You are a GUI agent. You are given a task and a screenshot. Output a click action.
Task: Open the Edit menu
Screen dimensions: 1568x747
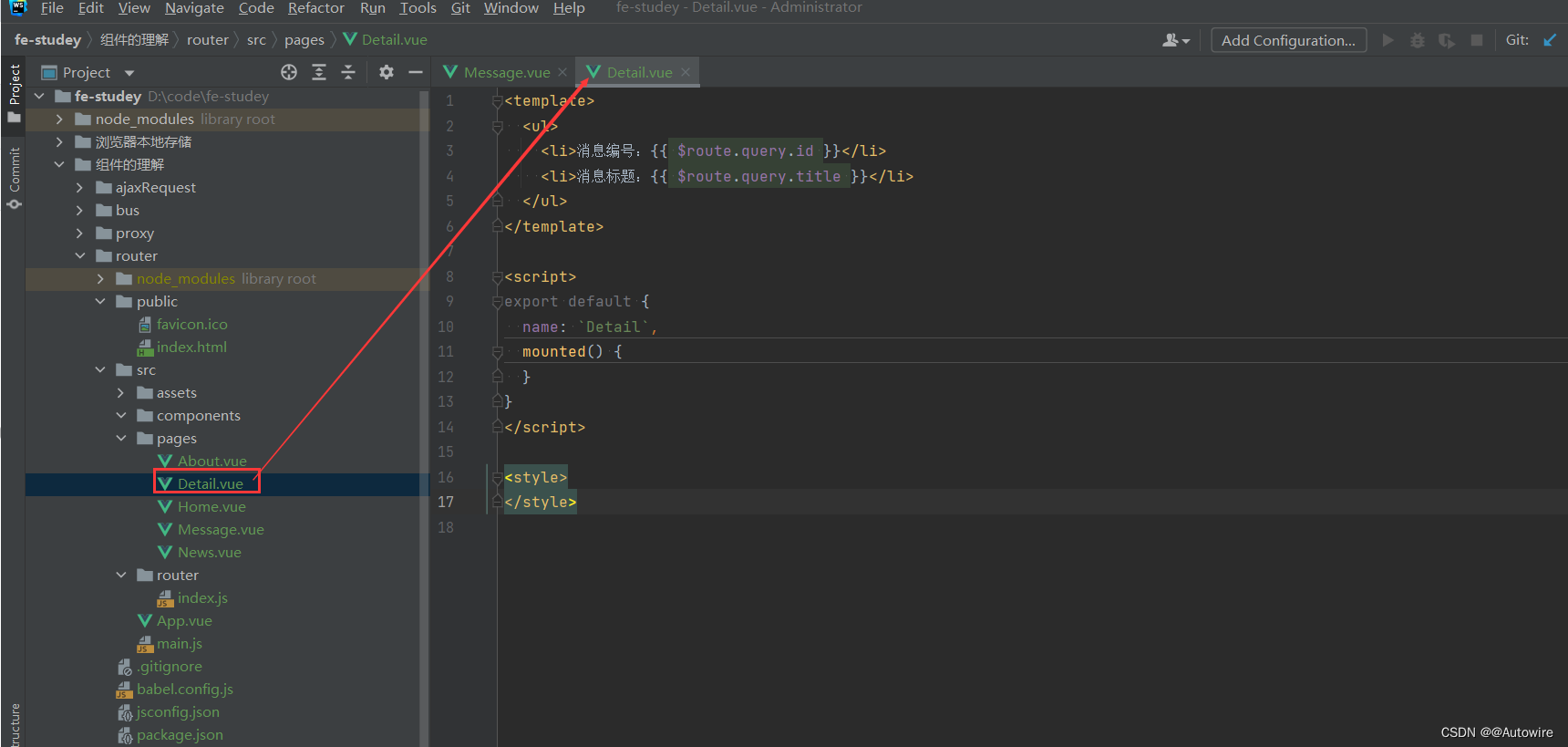[x=90, y=8]
